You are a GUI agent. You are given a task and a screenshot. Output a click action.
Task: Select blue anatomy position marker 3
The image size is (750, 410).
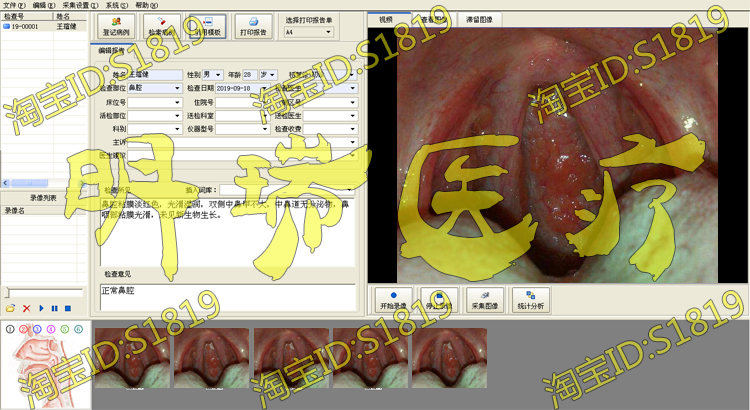(x=37, y=329)
